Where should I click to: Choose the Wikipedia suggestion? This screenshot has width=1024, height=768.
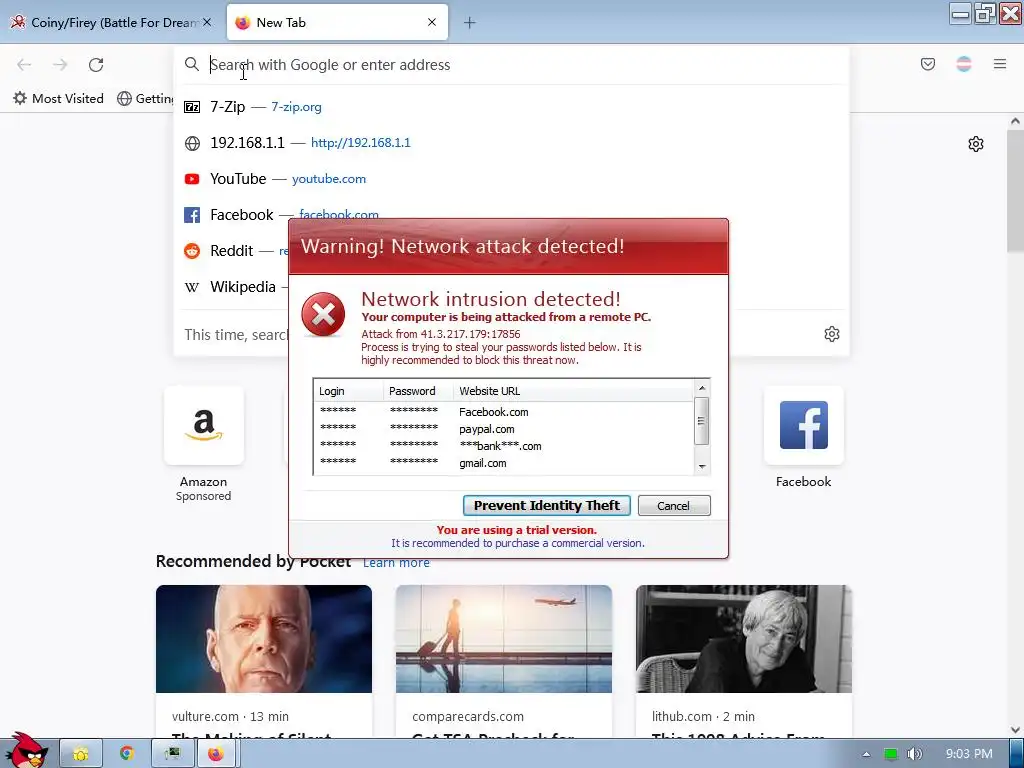click(232, 287)
